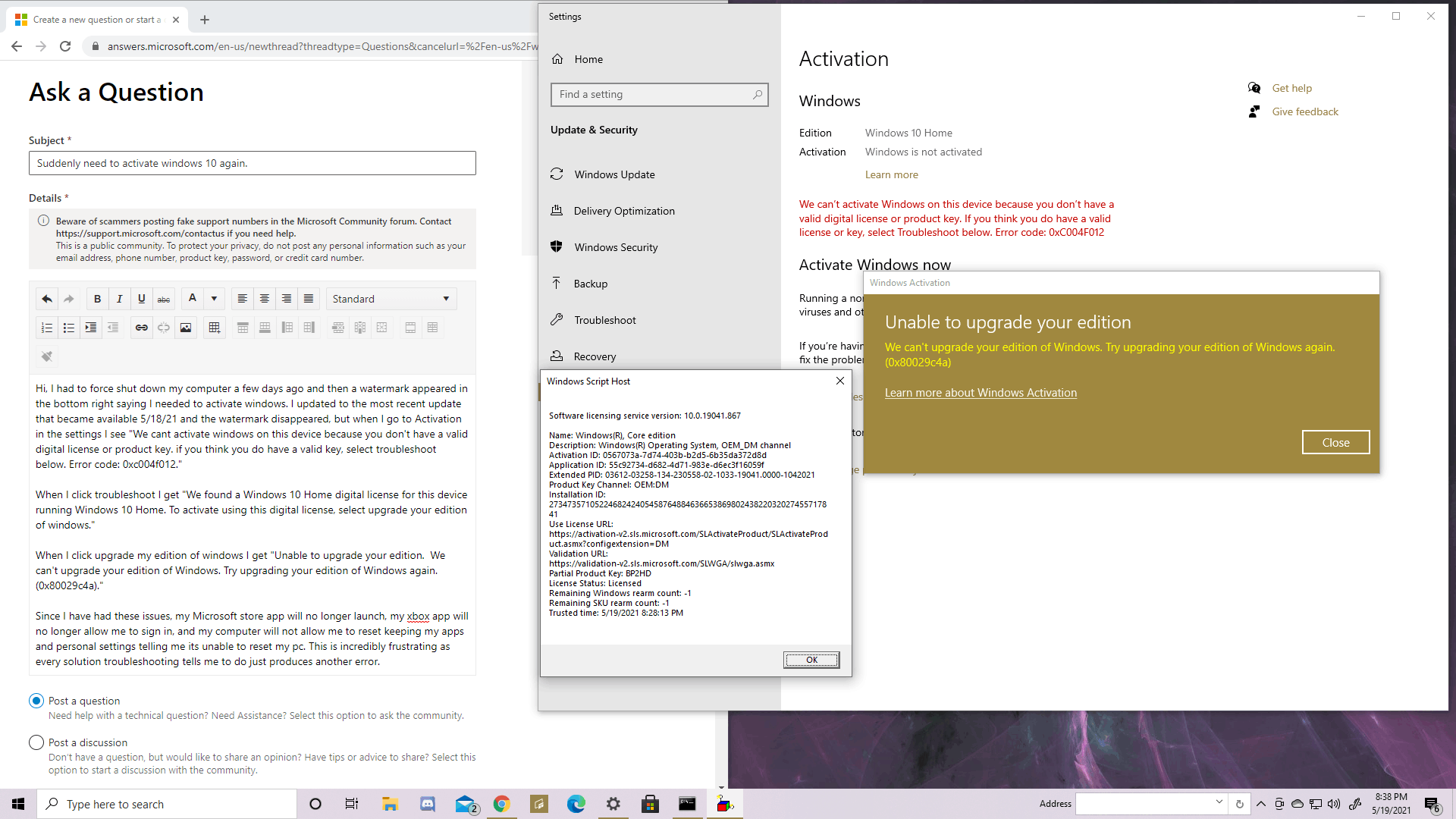Open Windows Update in Settings sidebar
Screen dimensions: 1456x819
point(614,174)
